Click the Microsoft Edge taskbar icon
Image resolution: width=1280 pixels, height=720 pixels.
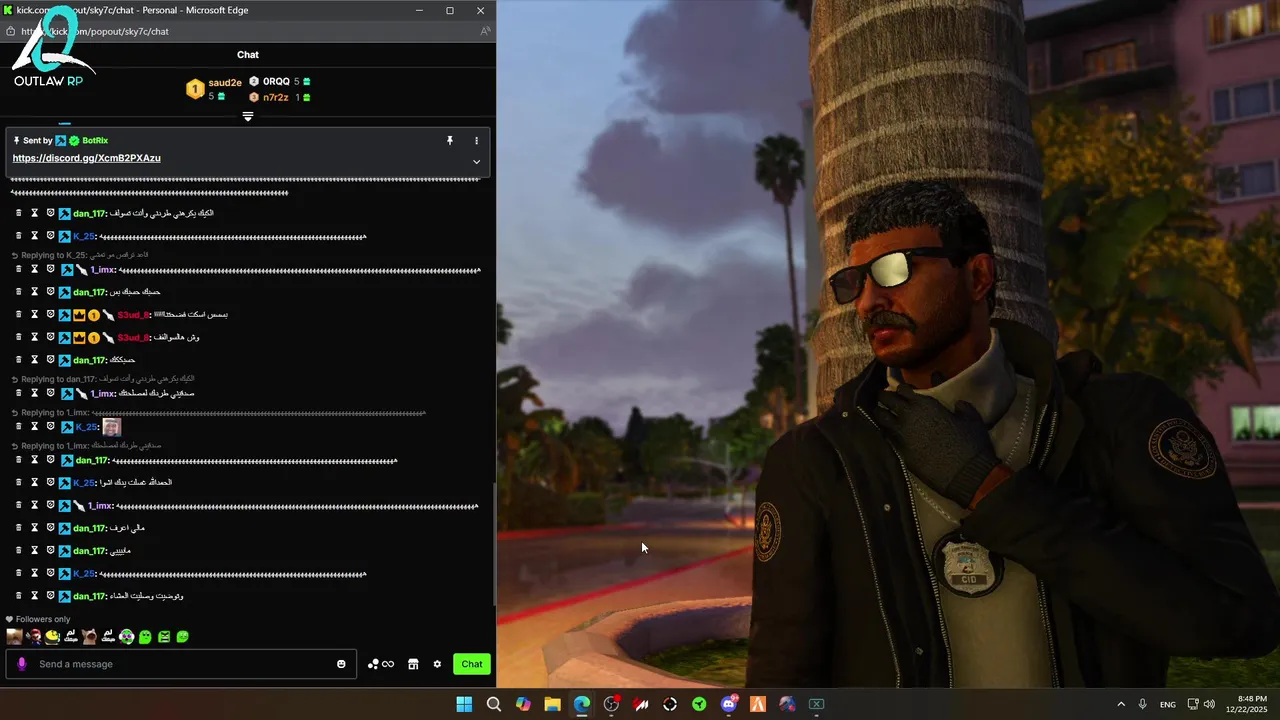click(582, 704)
